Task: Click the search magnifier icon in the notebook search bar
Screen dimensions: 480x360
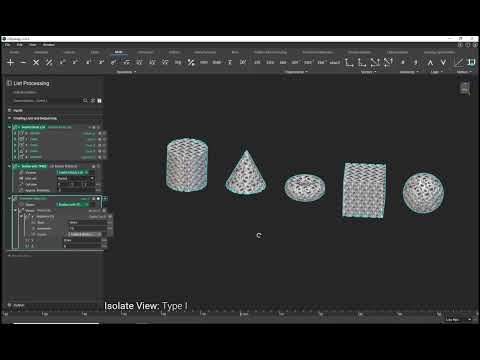Action: click(x=85, y=100)
